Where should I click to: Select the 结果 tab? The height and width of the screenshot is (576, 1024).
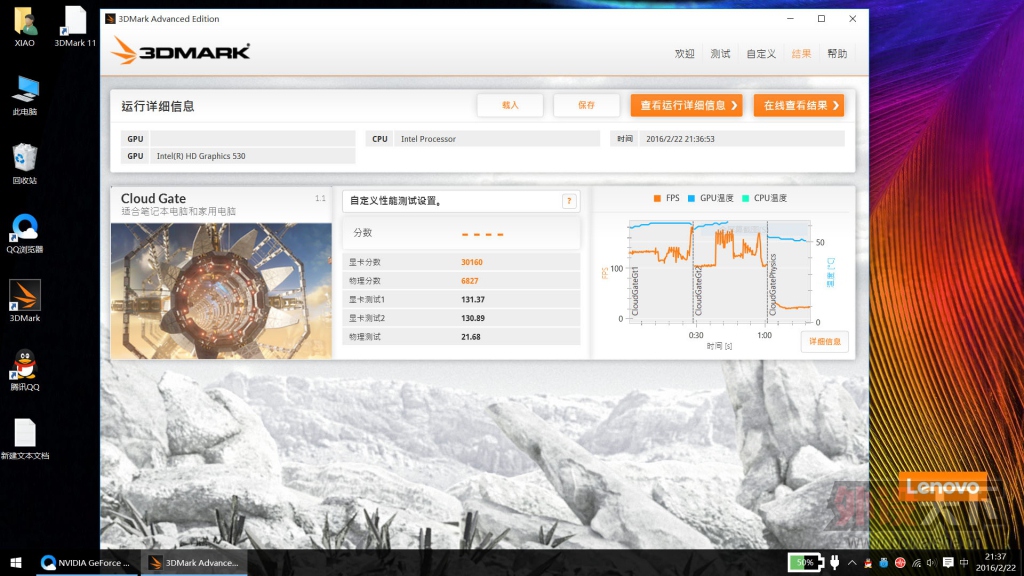(x=801, y=54)
